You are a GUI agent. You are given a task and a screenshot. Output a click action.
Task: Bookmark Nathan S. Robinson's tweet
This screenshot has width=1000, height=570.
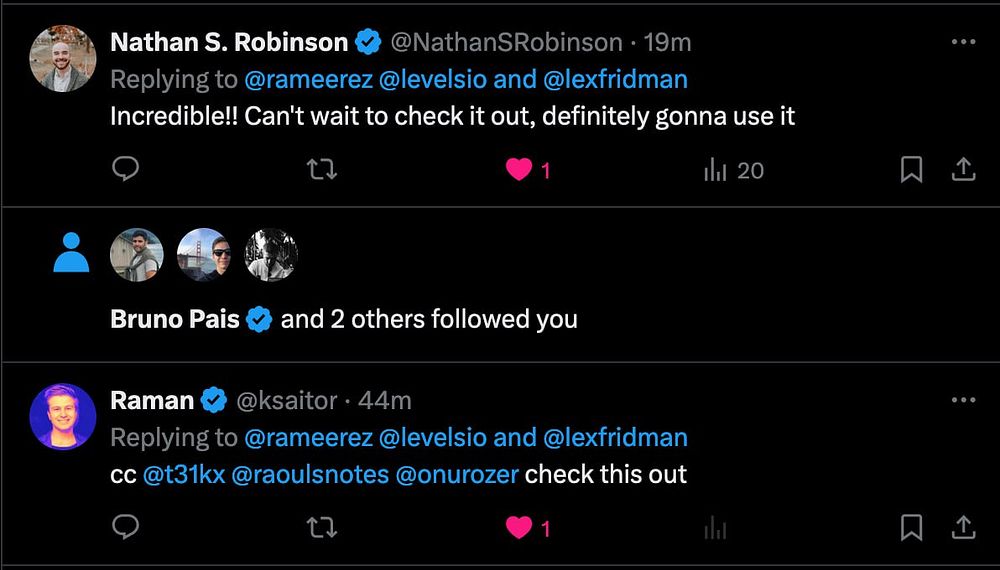click(x=911, y=170)
